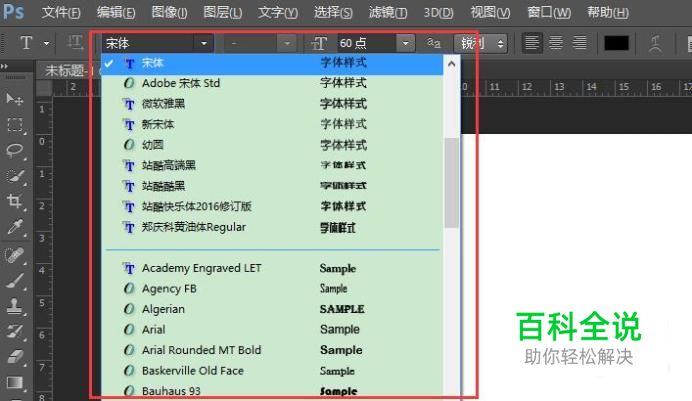Open the 3D menu
The height and width of the screenshot is (401, 692).
pos(438,12)
